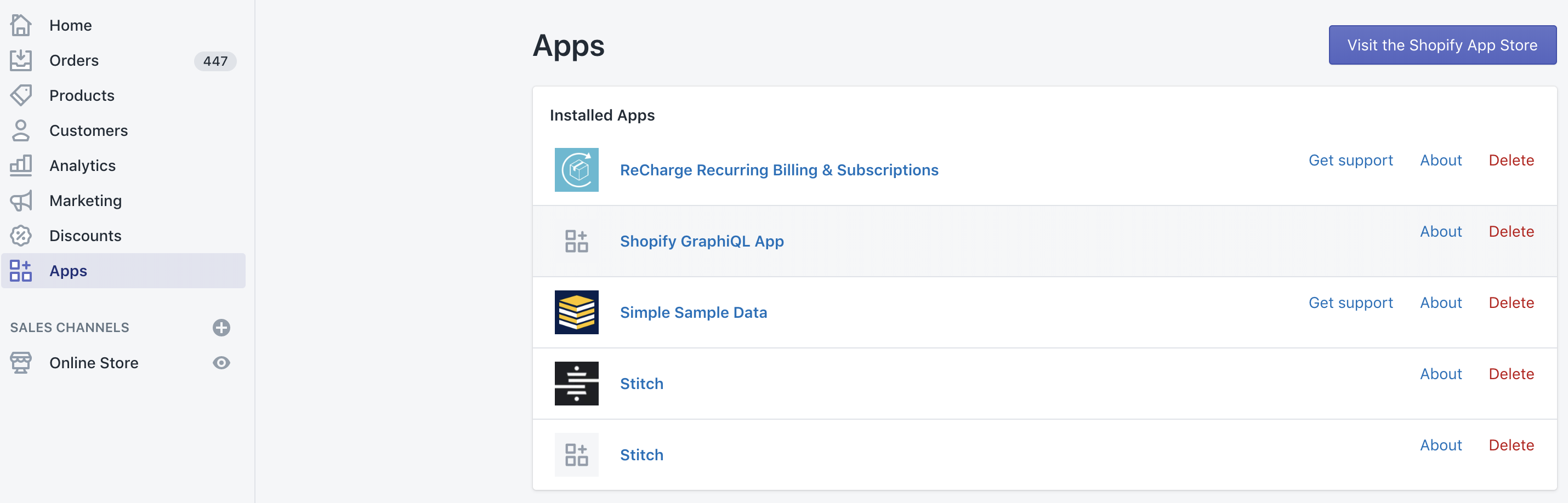1568x503 pixels.
Task: Click the Discounts percent badge icon
Action: (21, 236)
